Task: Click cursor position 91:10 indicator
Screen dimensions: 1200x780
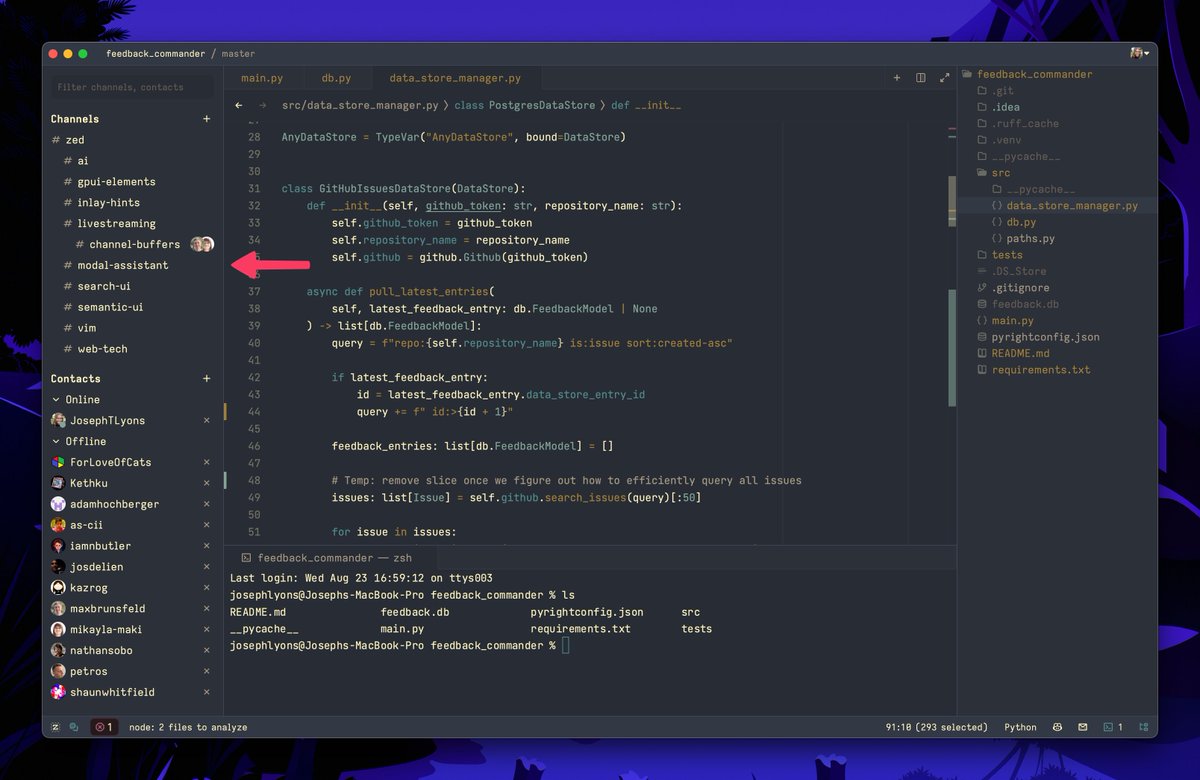Action: click(936, 727)
